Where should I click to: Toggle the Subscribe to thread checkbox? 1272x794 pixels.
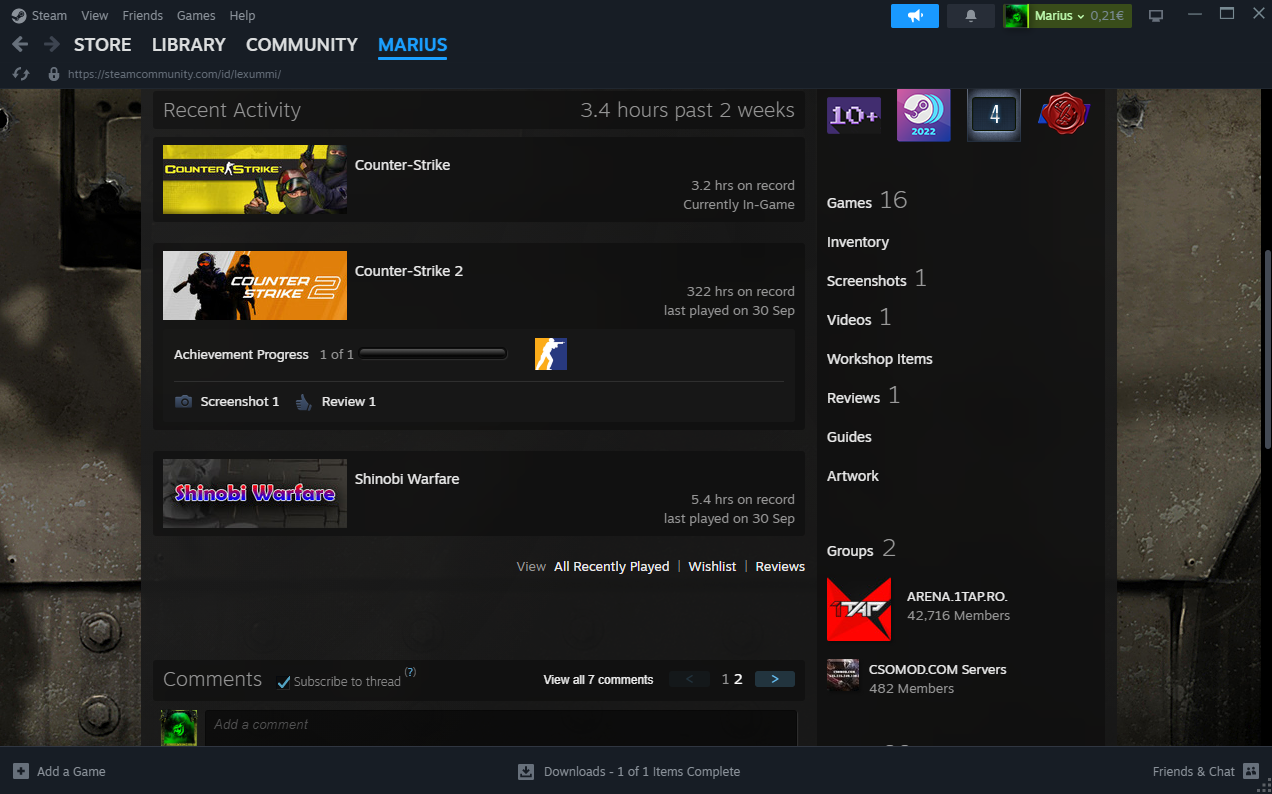pyautogui.click(x=284, y=682)
